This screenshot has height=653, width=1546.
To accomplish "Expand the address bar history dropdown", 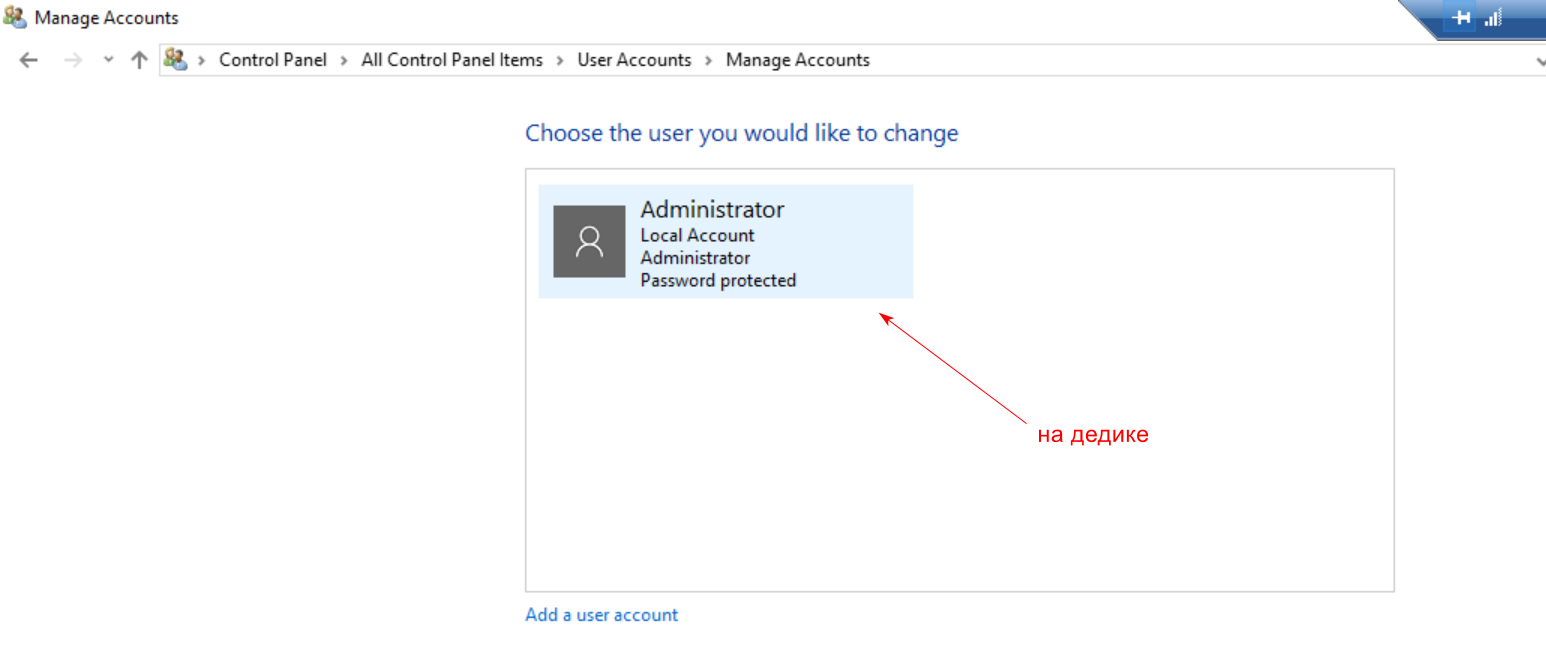I will pos(1538,61).
